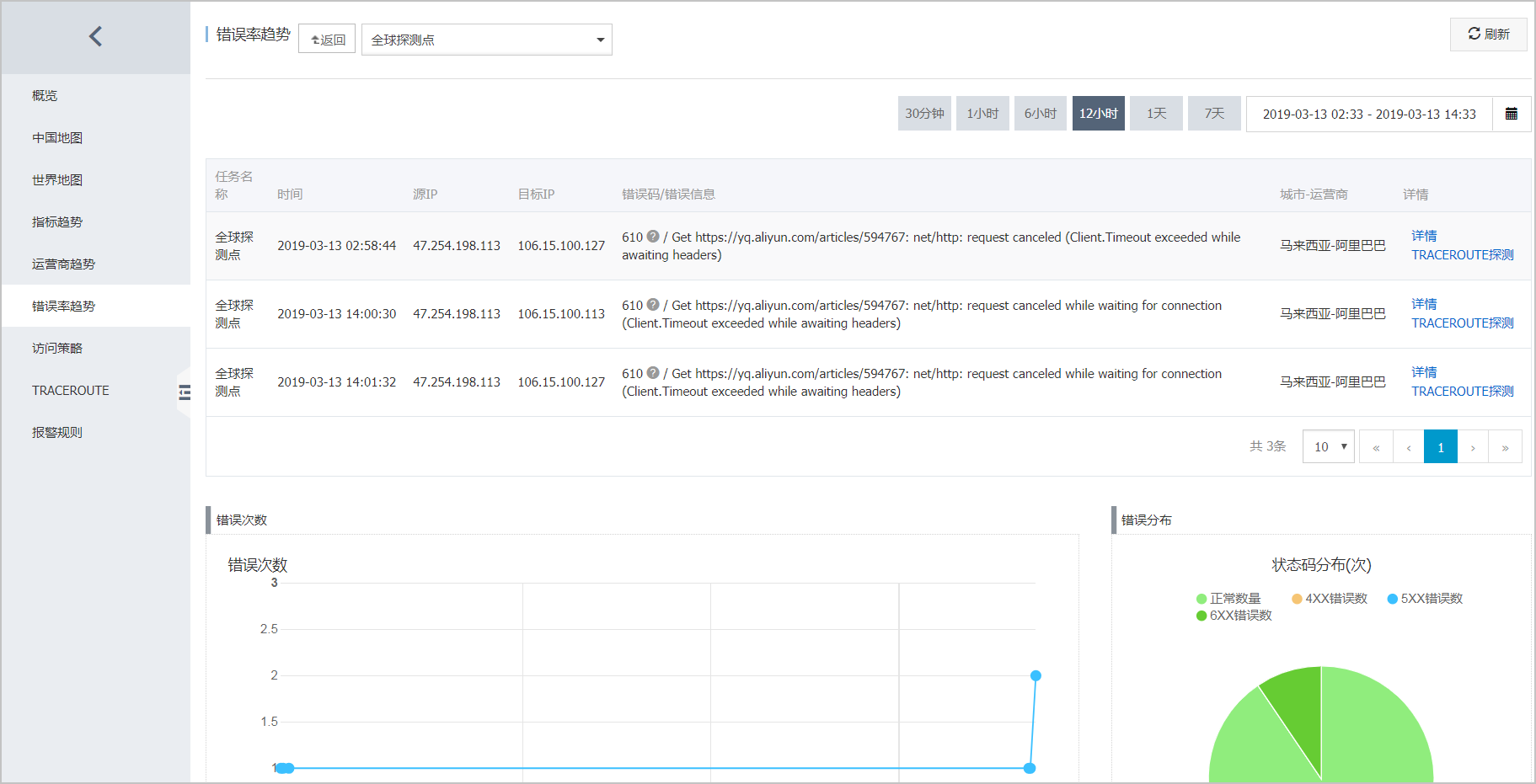Select TRACEROUTE in the sidebar menu
This screenshot has height=784, width=1536.
click(71, 390)
